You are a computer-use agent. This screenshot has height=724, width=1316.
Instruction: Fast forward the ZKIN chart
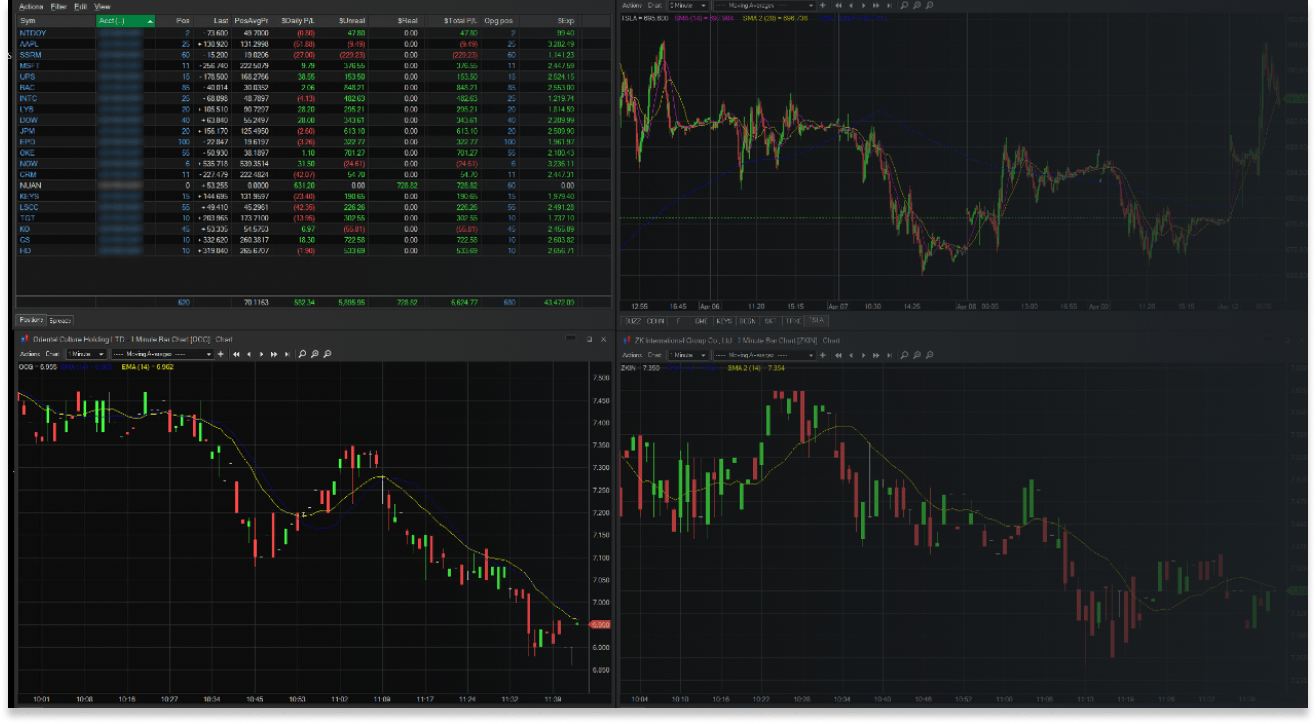click(876, 355)
